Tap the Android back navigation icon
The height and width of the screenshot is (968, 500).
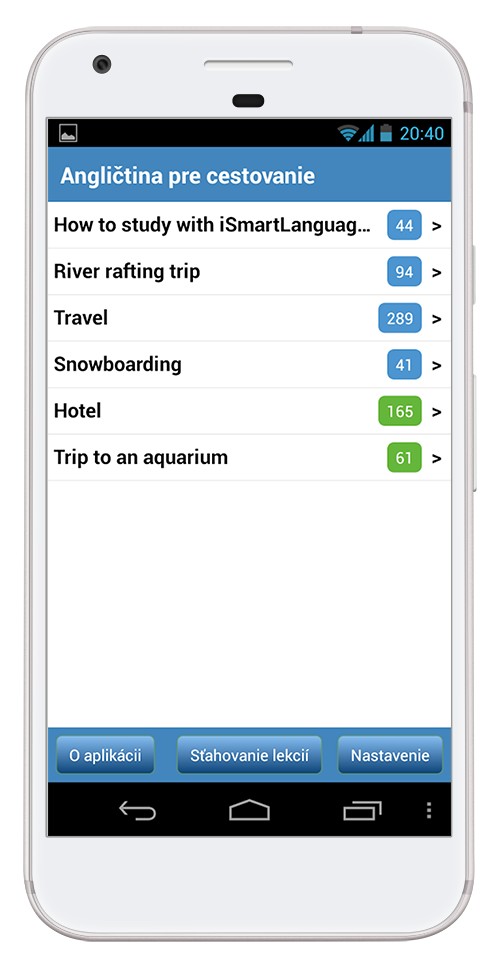[x=137, y=811]
